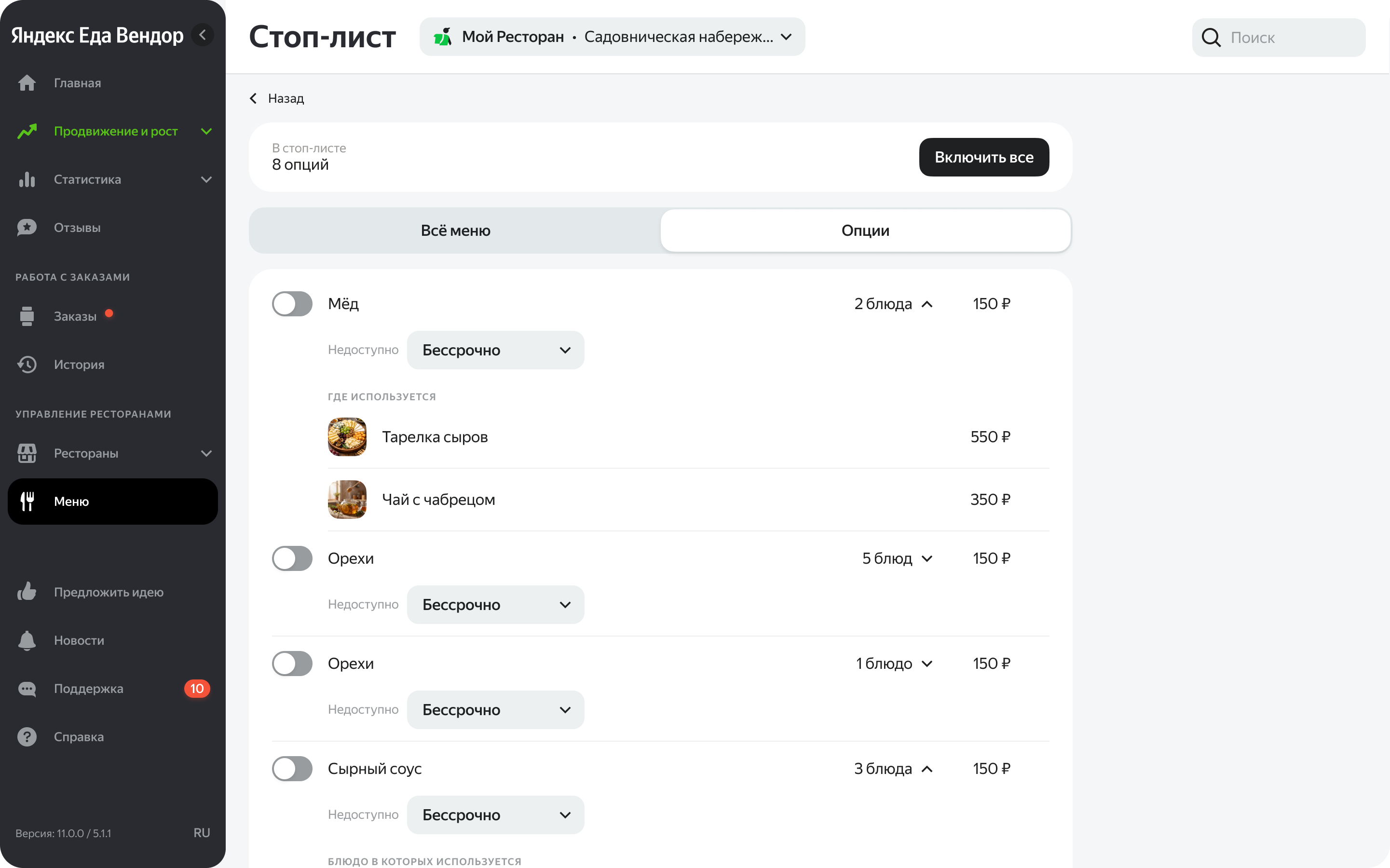Open the История clock icon
Viewport: 1390px width, 868px height.
point(27,364)
